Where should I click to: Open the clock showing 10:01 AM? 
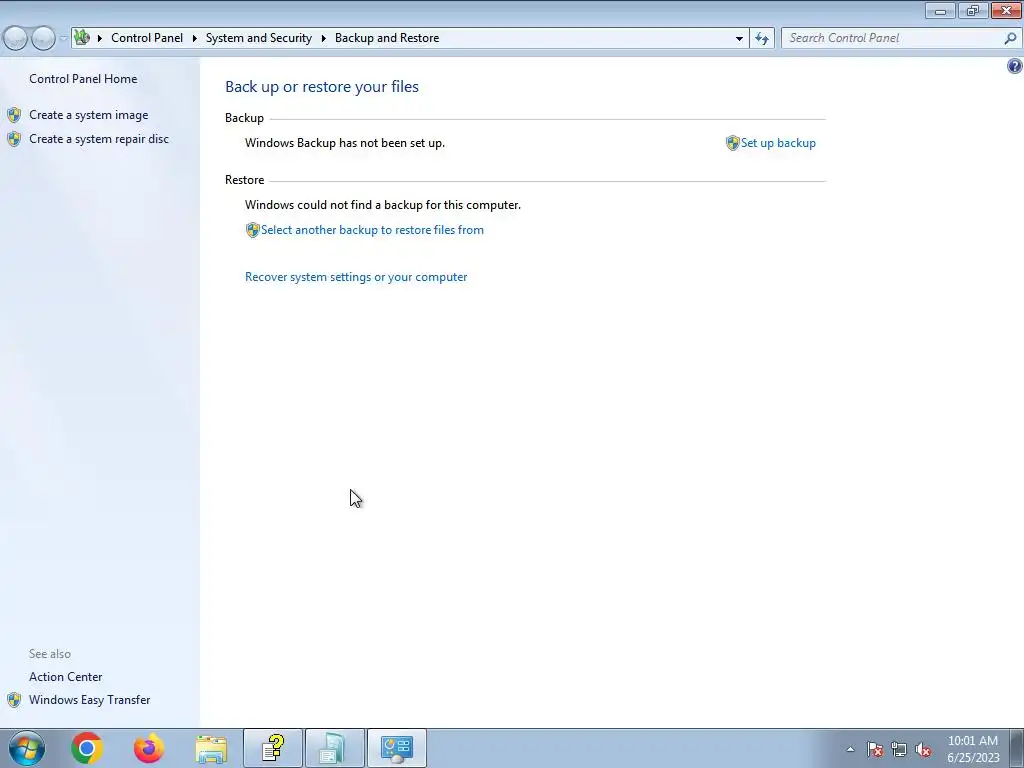click(x=973, y=749)
